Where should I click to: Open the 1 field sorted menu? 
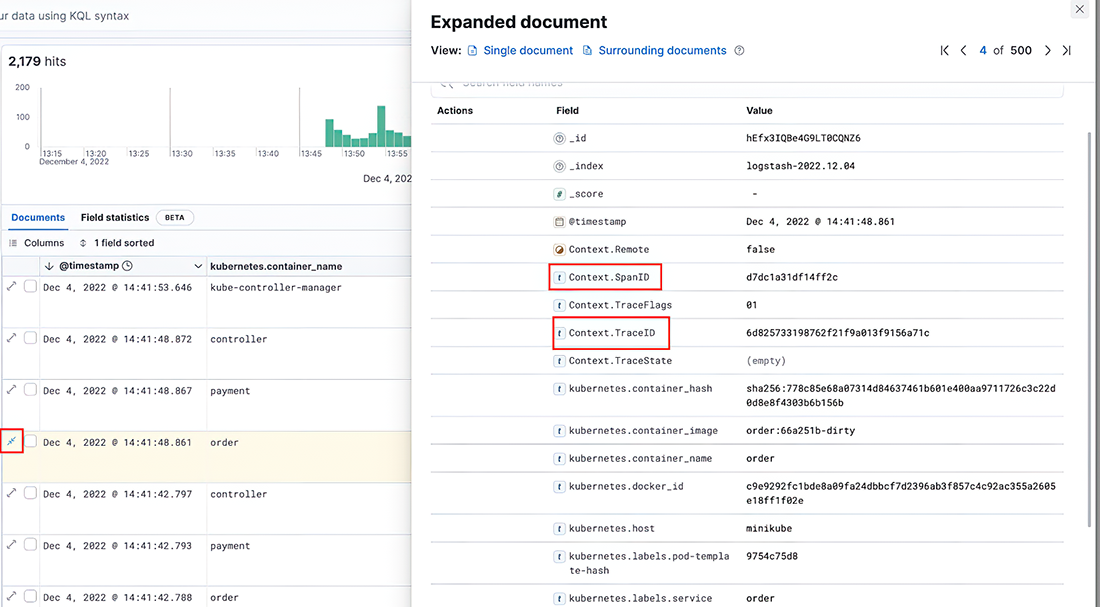(x=116, y=243)
